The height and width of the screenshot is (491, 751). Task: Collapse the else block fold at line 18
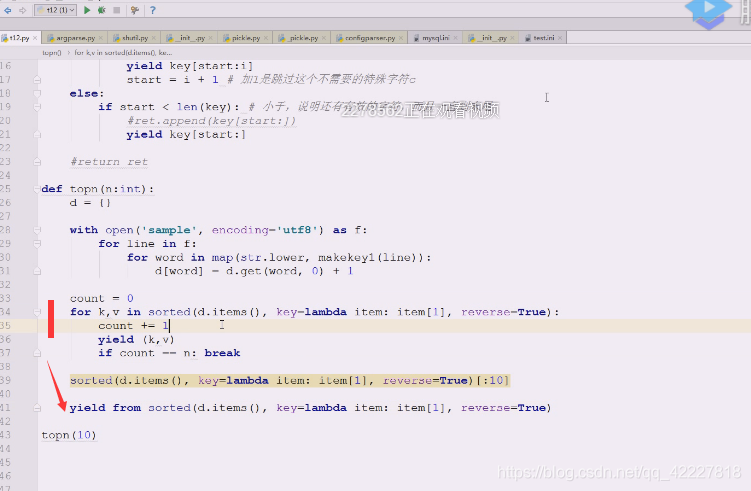(x=37, y=93)
